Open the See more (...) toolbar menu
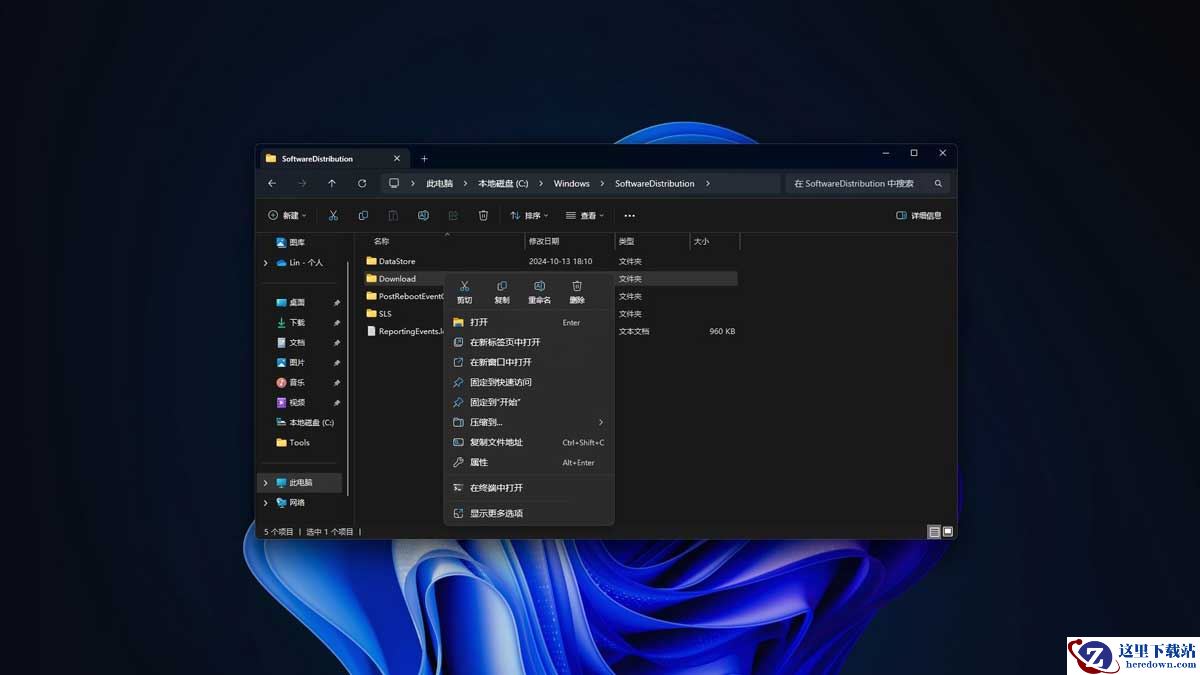The width and height of the screenshot is (1200, 675). click(629, 216)
